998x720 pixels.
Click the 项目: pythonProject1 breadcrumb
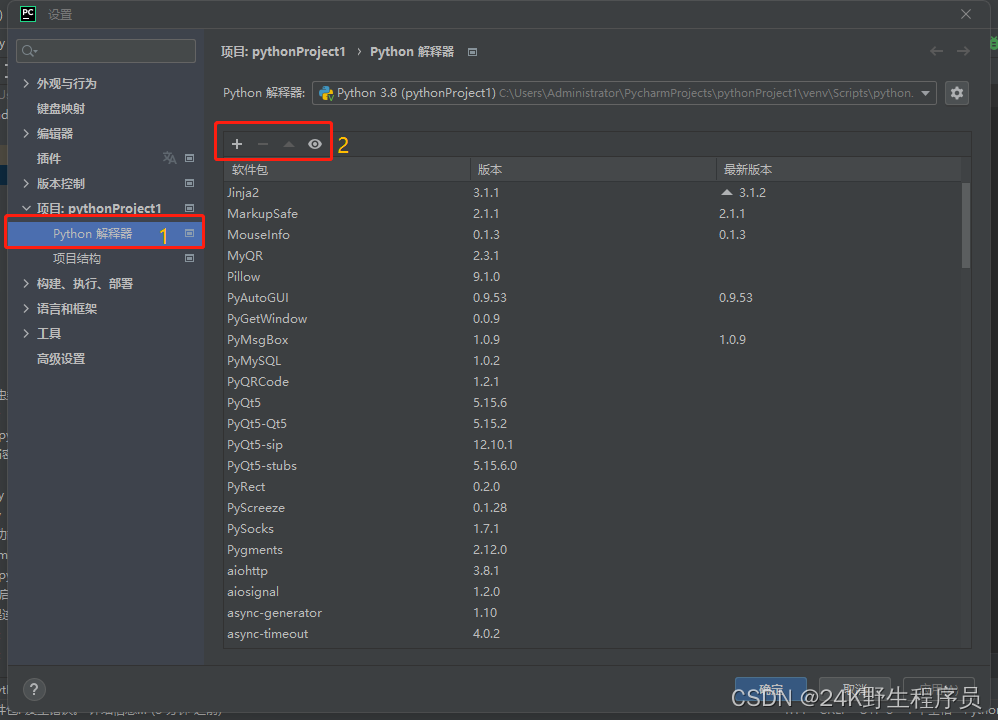283,51
